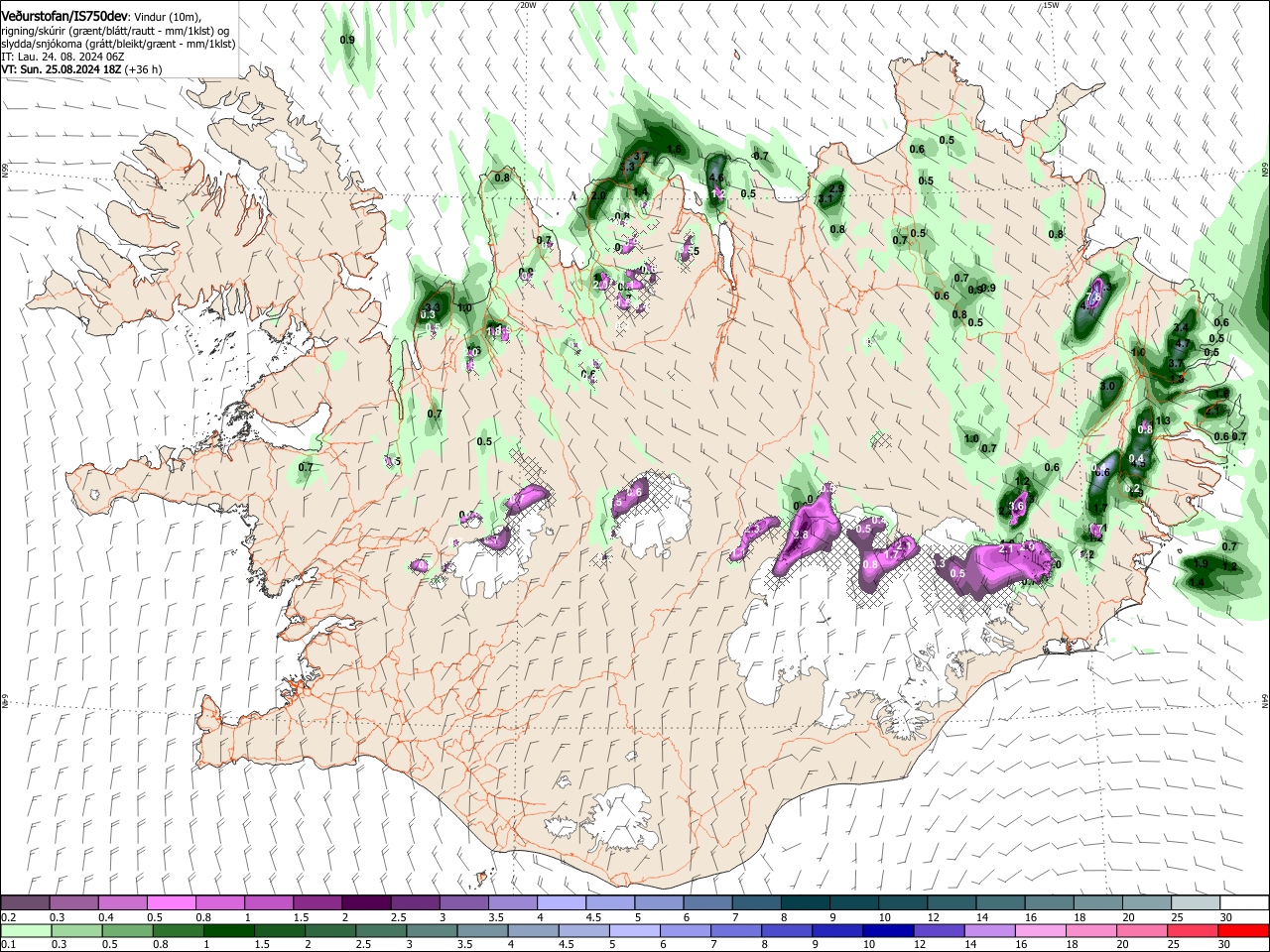This screenshot has height=952, width=1270.
Task: Pick the dark teal 8 swatch in upper row
Action: [x=804, y=902]
